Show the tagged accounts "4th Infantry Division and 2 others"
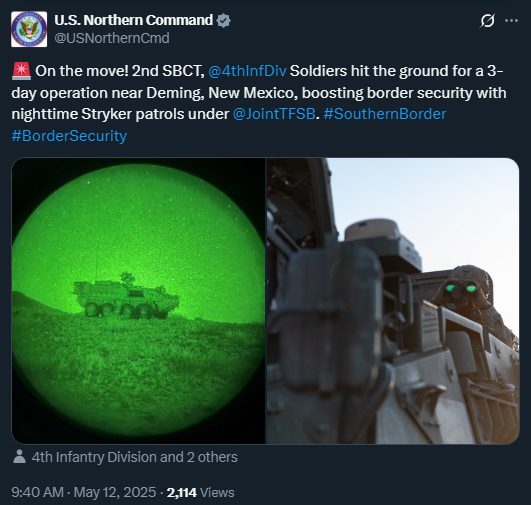Image resolution: width=531 pixels, height=505 pixels. [x=134, y=457]
